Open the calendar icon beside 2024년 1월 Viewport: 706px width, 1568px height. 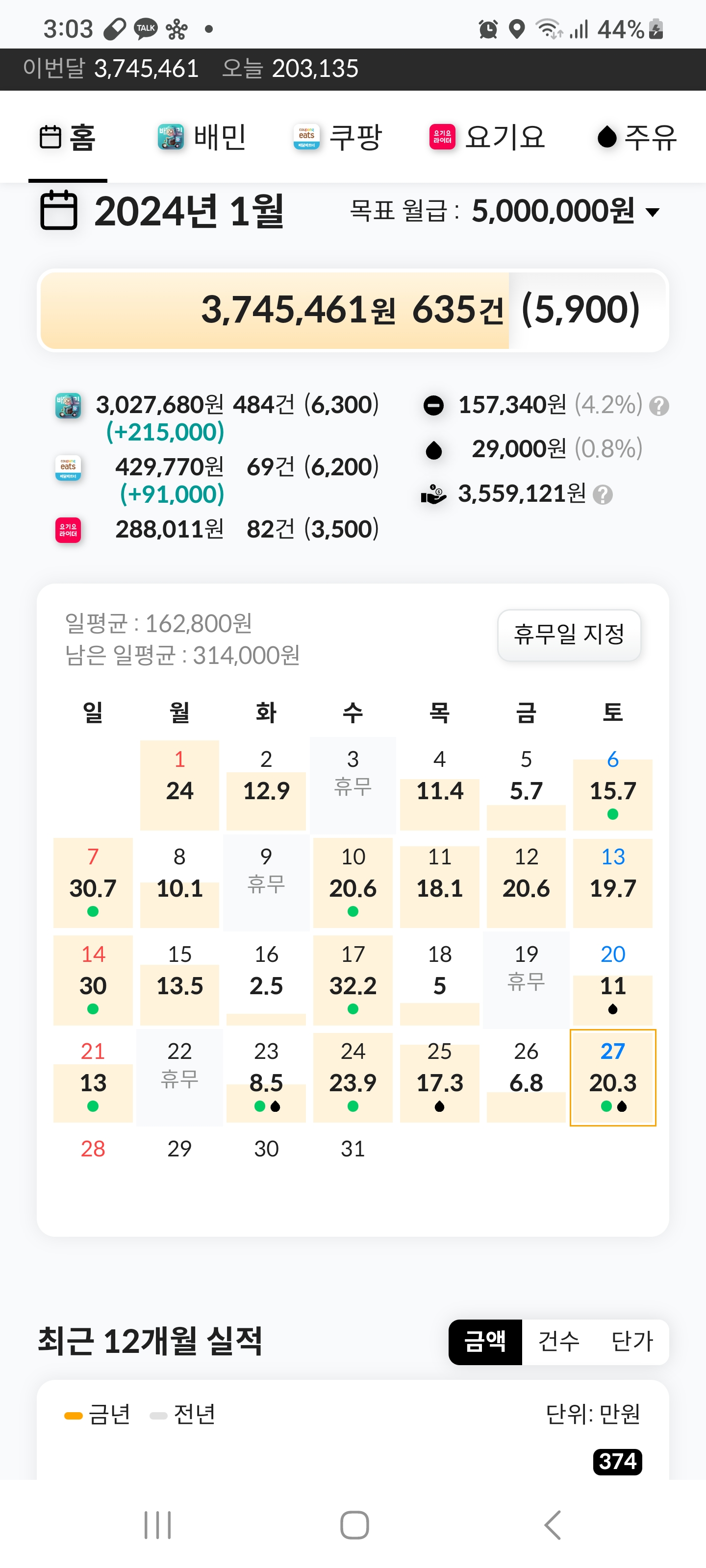58,211
